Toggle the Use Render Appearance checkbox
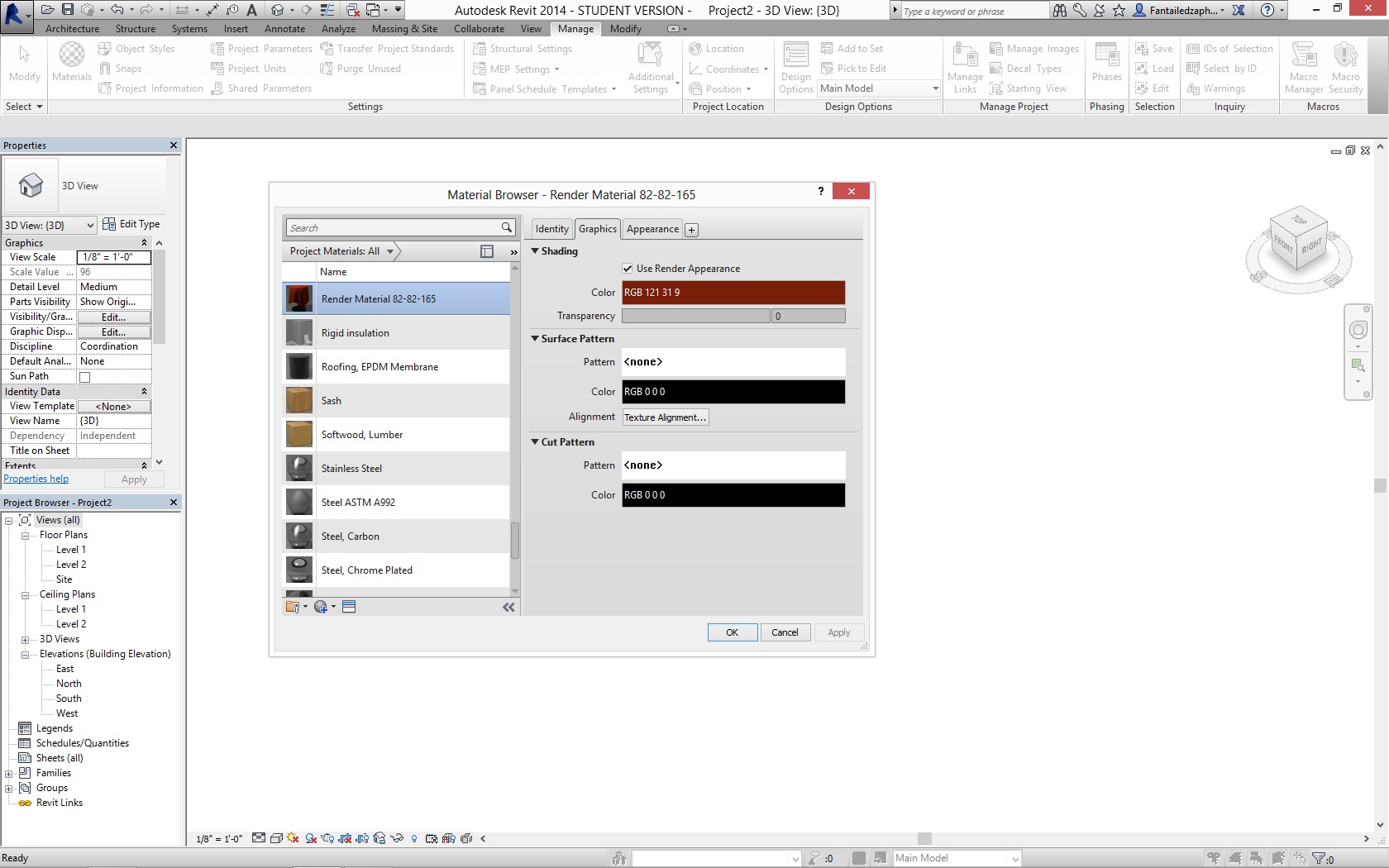This screenshot has height=868, width=1389. click(628, 269)
